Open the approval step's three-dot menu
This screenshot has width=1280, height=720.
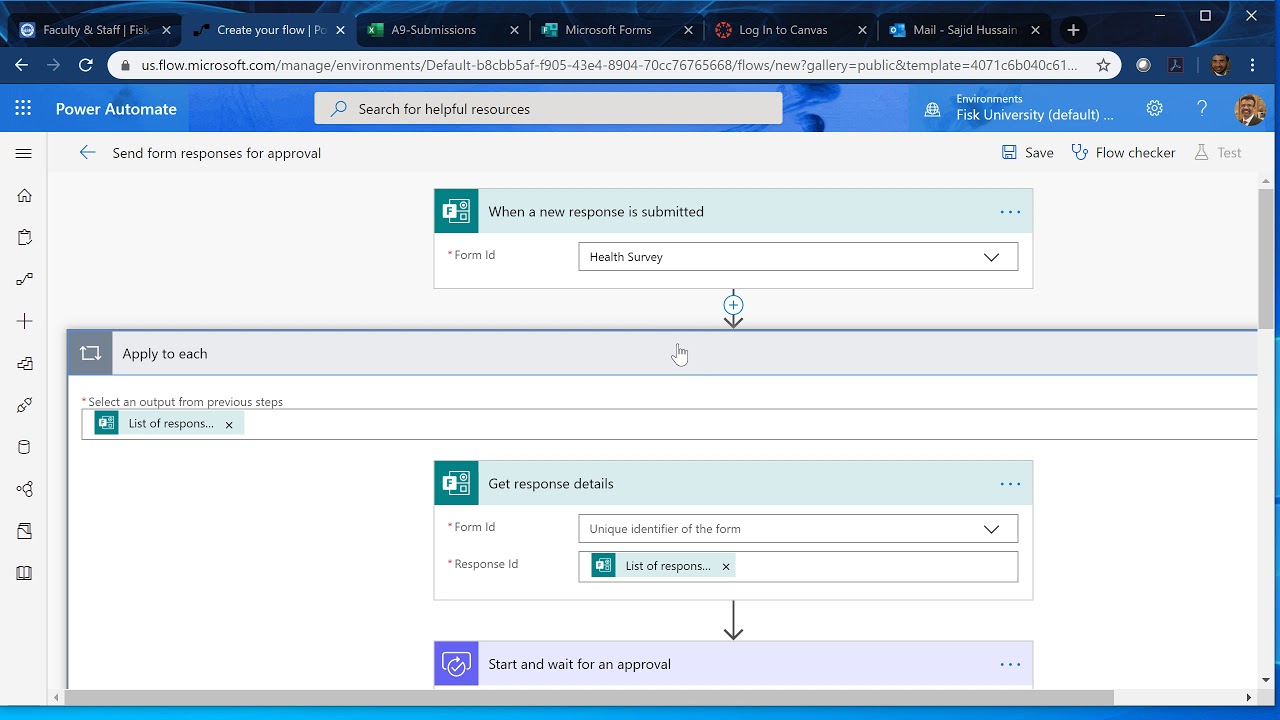(1010, 665)
